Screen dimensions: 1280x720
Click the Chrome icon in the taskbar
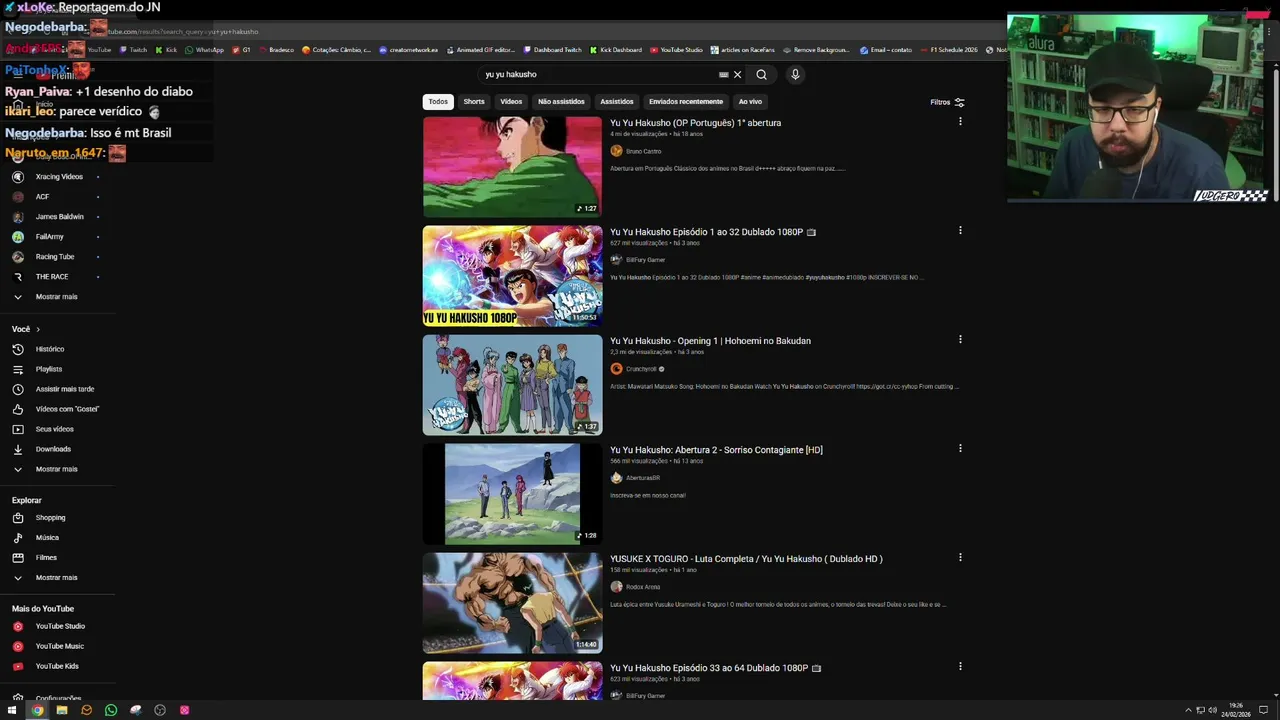(x=37, y=710)
